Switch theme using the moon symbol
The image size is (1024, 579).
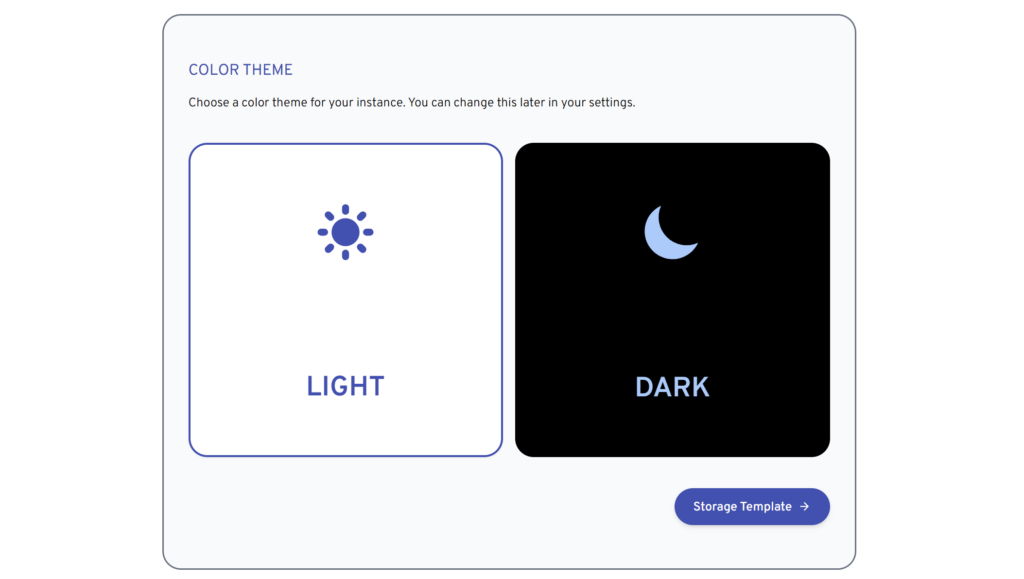click(669, 232)
